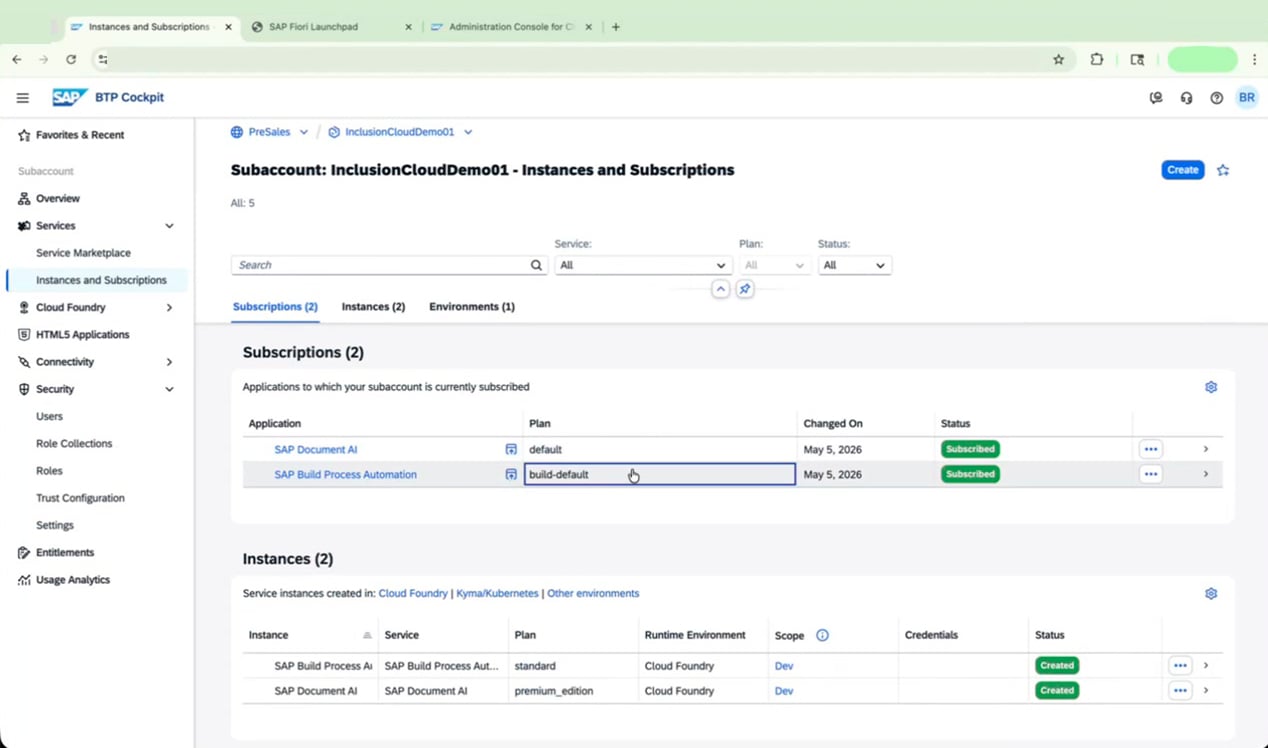Open browser three-dot menu
This screenshot has height=748, width=1268.
coord(1254,60)
